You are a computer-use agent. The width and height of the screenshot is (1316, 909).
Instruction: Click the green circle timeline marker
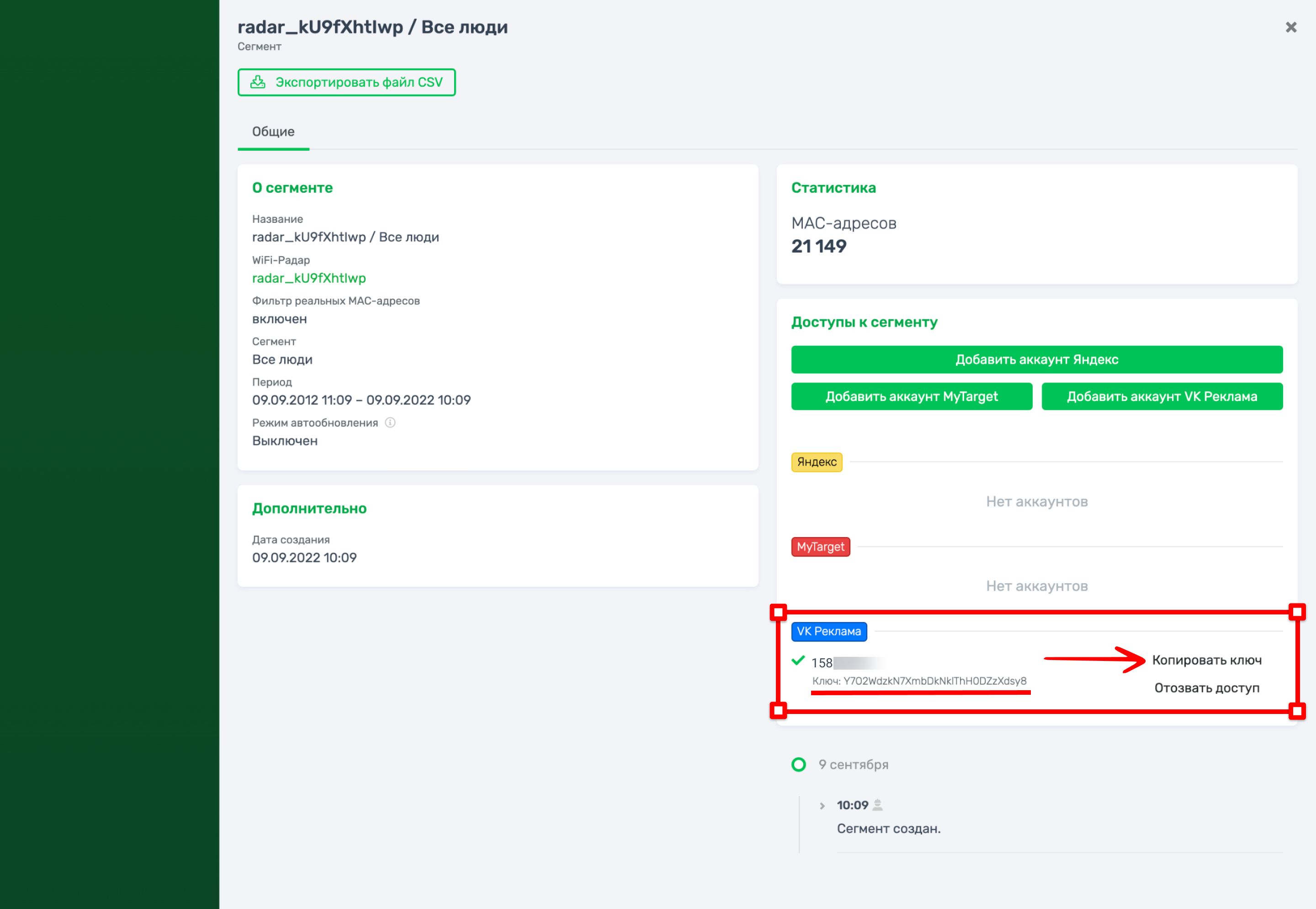(799, 764)
